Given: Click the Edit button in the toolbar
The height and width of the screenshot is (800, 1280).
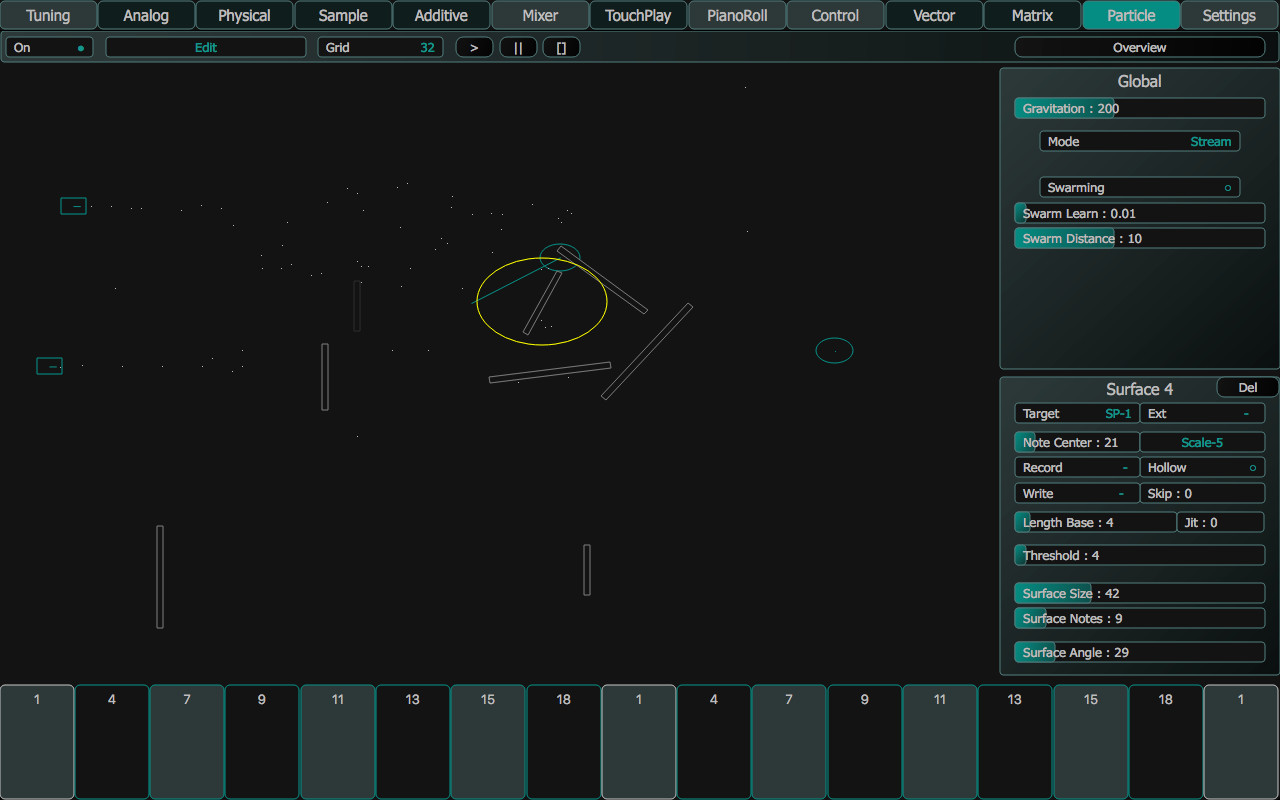Looking at the screenshot, I should pyautogui.click(x=205, y=47).
